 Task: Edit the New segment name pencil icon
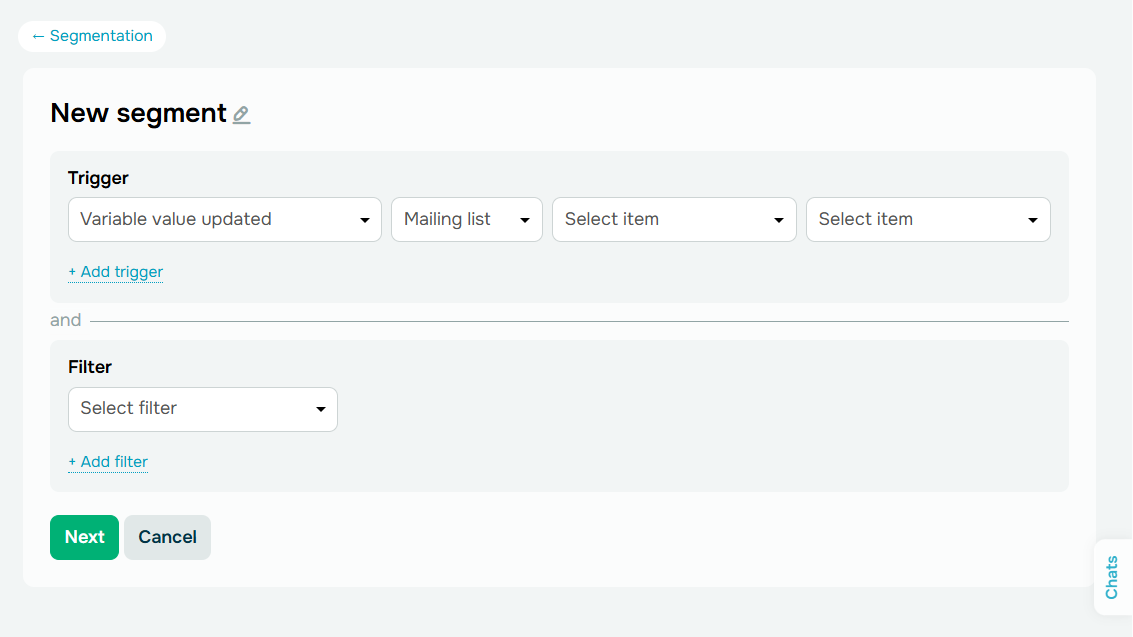pyautogui.click(x=241, y=115)
